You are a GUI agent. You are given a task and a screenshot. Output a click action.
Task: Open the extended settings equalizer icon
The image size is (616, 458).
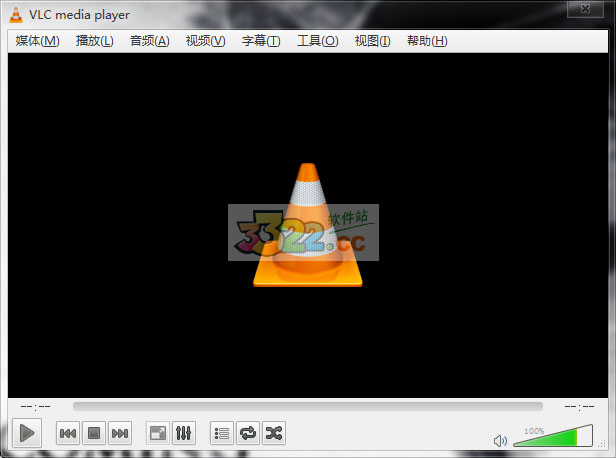183,433
